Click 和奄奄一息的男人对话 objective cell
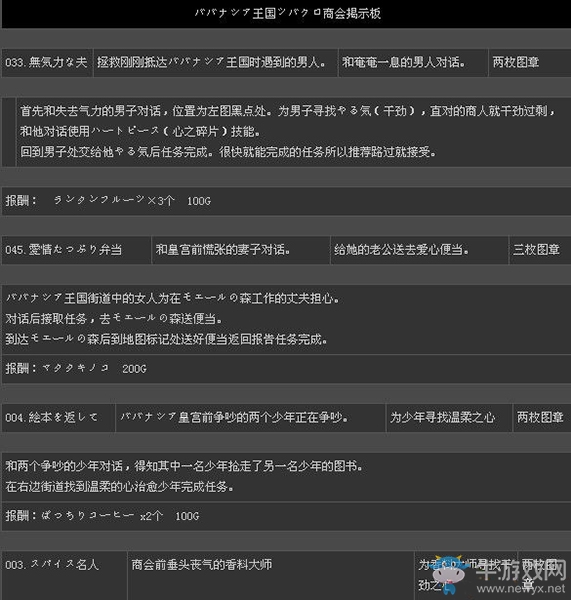Viewport: 571px width, 600px height. [413, 63]
